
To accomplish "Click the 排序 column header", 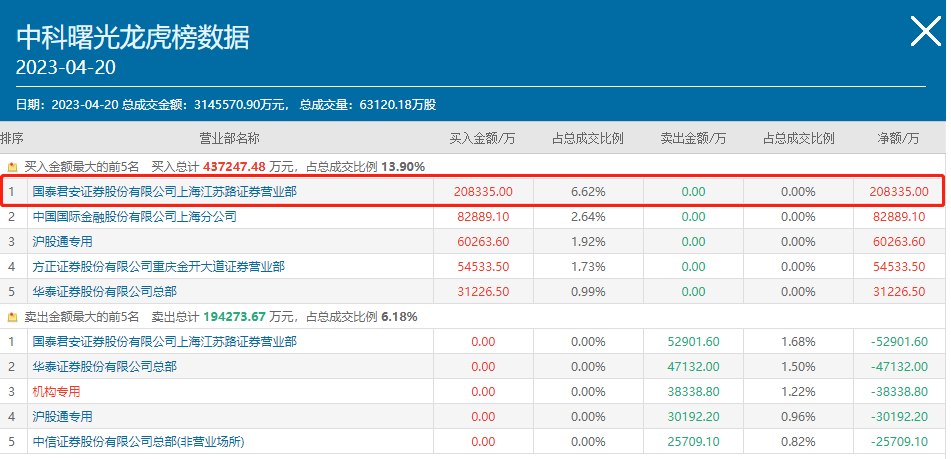I will [12, 138].
